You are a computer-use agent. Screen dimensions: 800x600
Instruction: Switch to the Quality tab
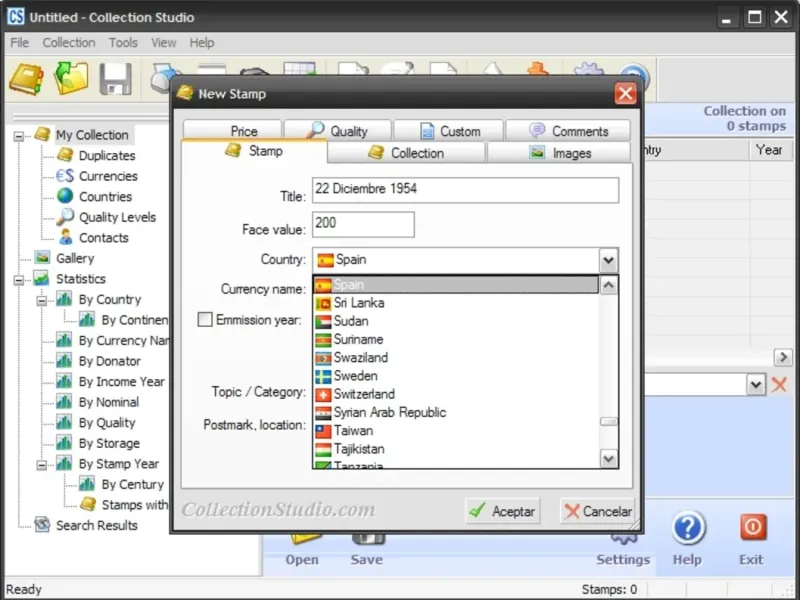coord(338,131)
